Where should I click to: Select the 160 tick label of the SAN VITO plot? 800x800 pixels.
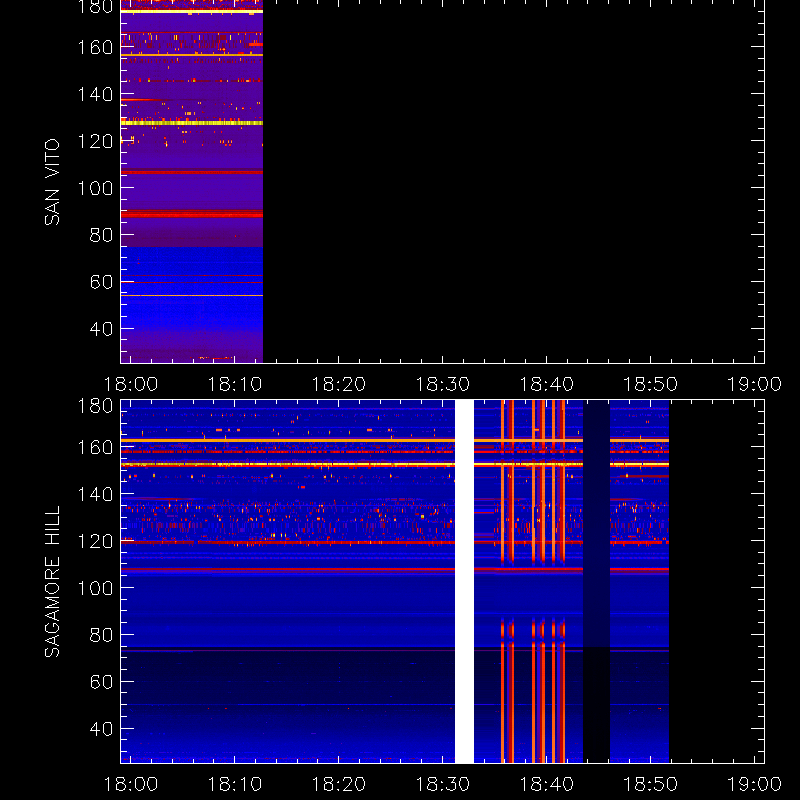pos(95,47)
